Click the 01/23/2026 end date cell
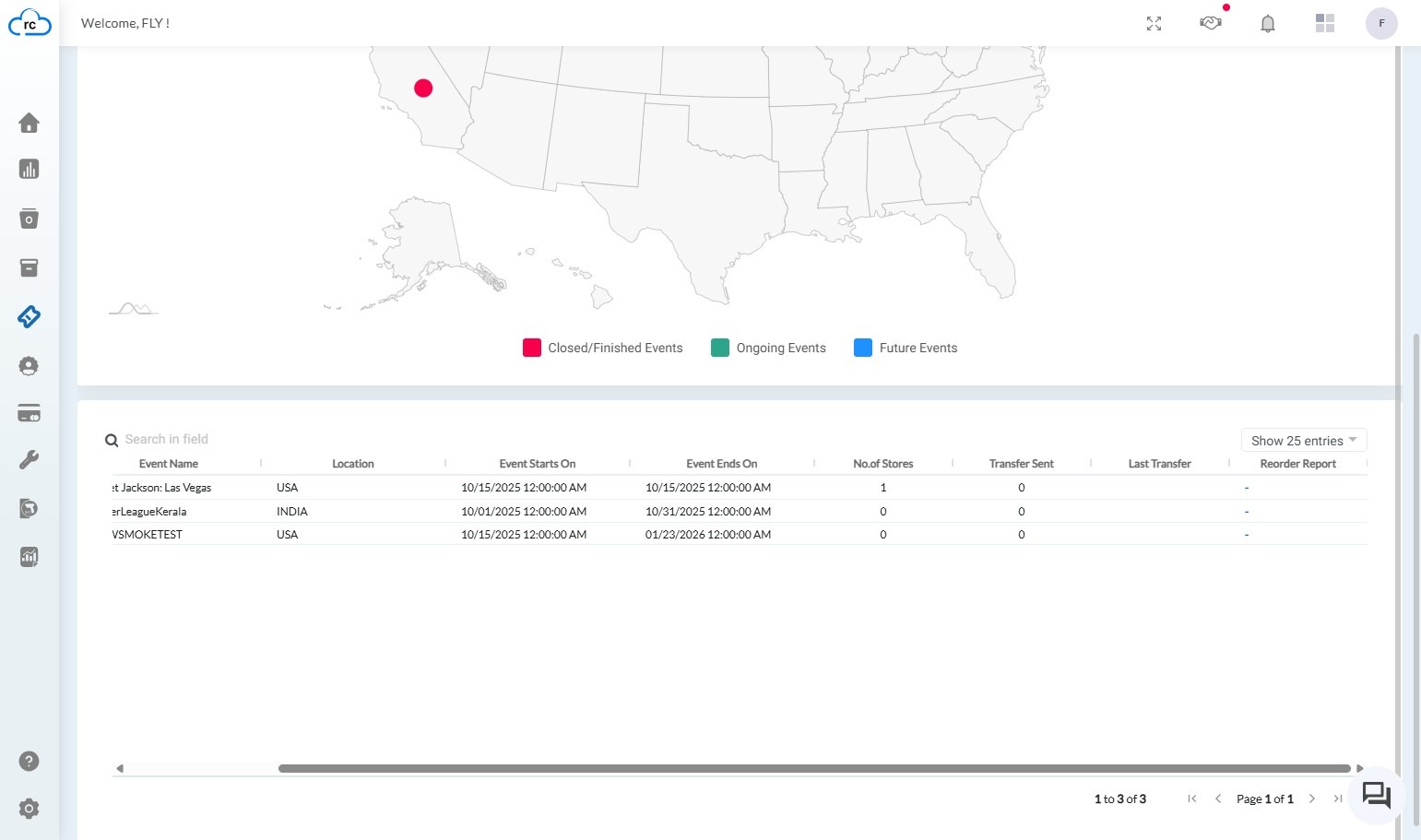 [x=708, y=534]
